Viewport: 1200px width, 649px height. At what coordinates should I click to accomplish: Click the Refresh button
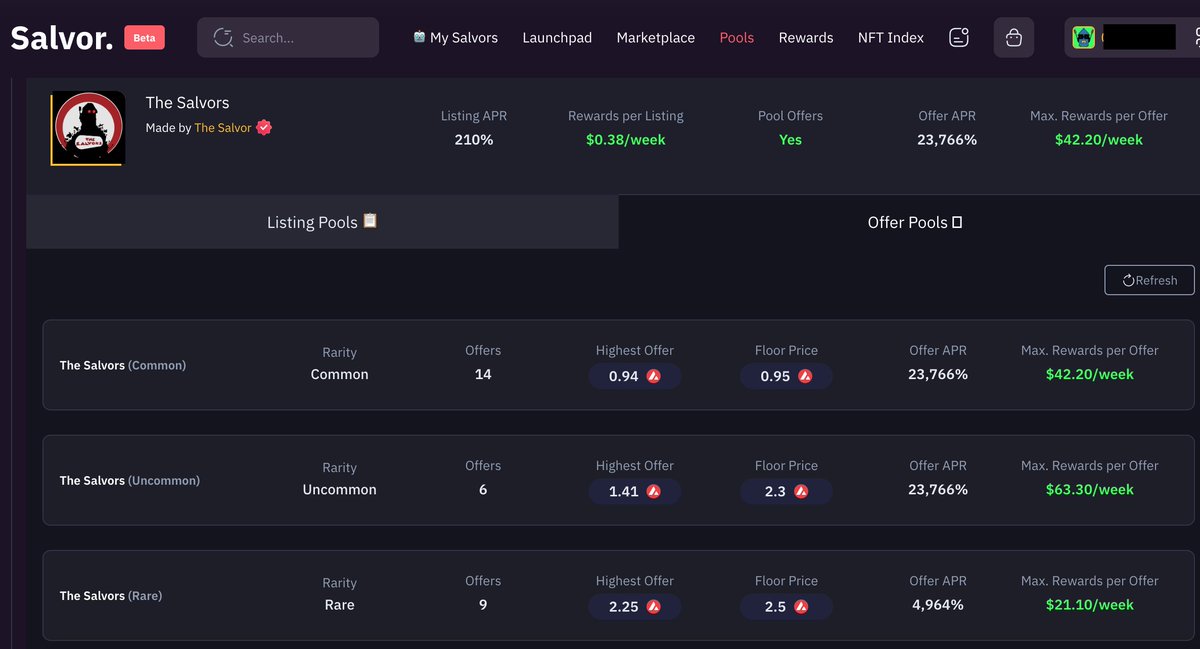(x=1149, y=280)
